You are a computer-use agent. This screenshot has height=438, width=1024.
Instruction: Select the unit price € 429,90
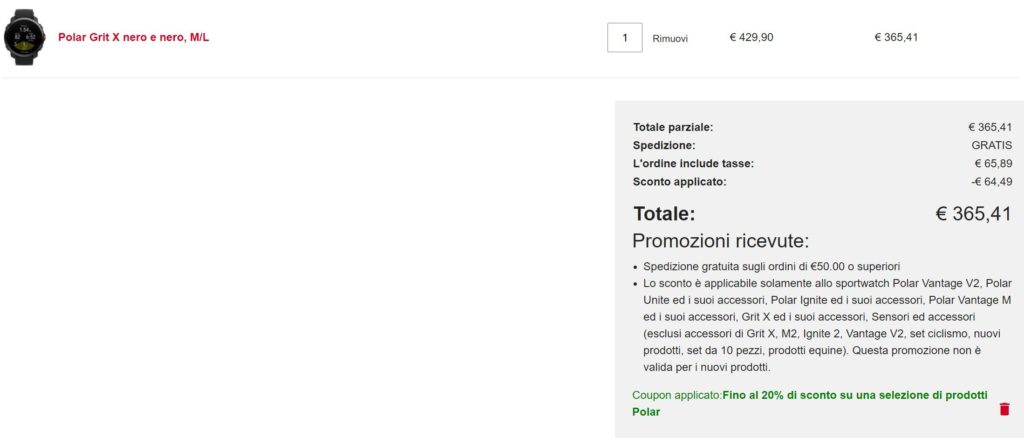coord(751,38)
